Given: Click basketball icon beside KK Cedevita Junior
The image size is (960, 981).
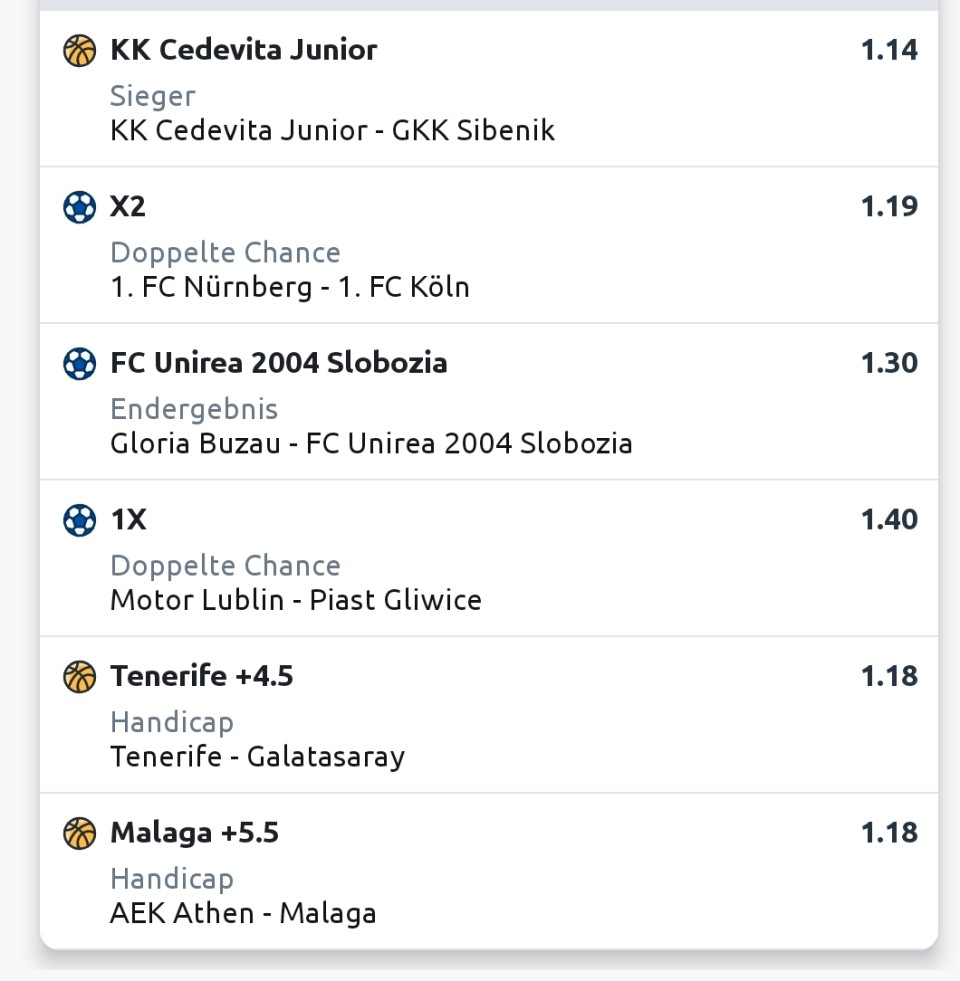Looking at the screenshot, I should pyautogui.click(x=79, y=50).
